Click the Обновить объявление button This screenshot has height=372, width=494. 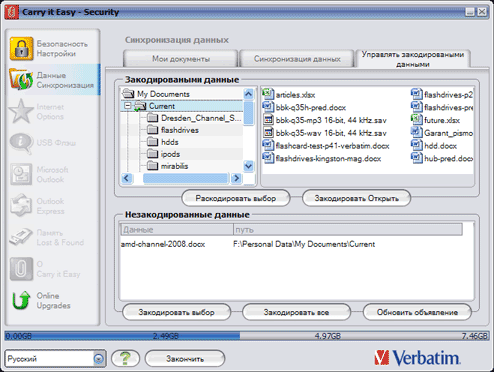pos(417,312)
